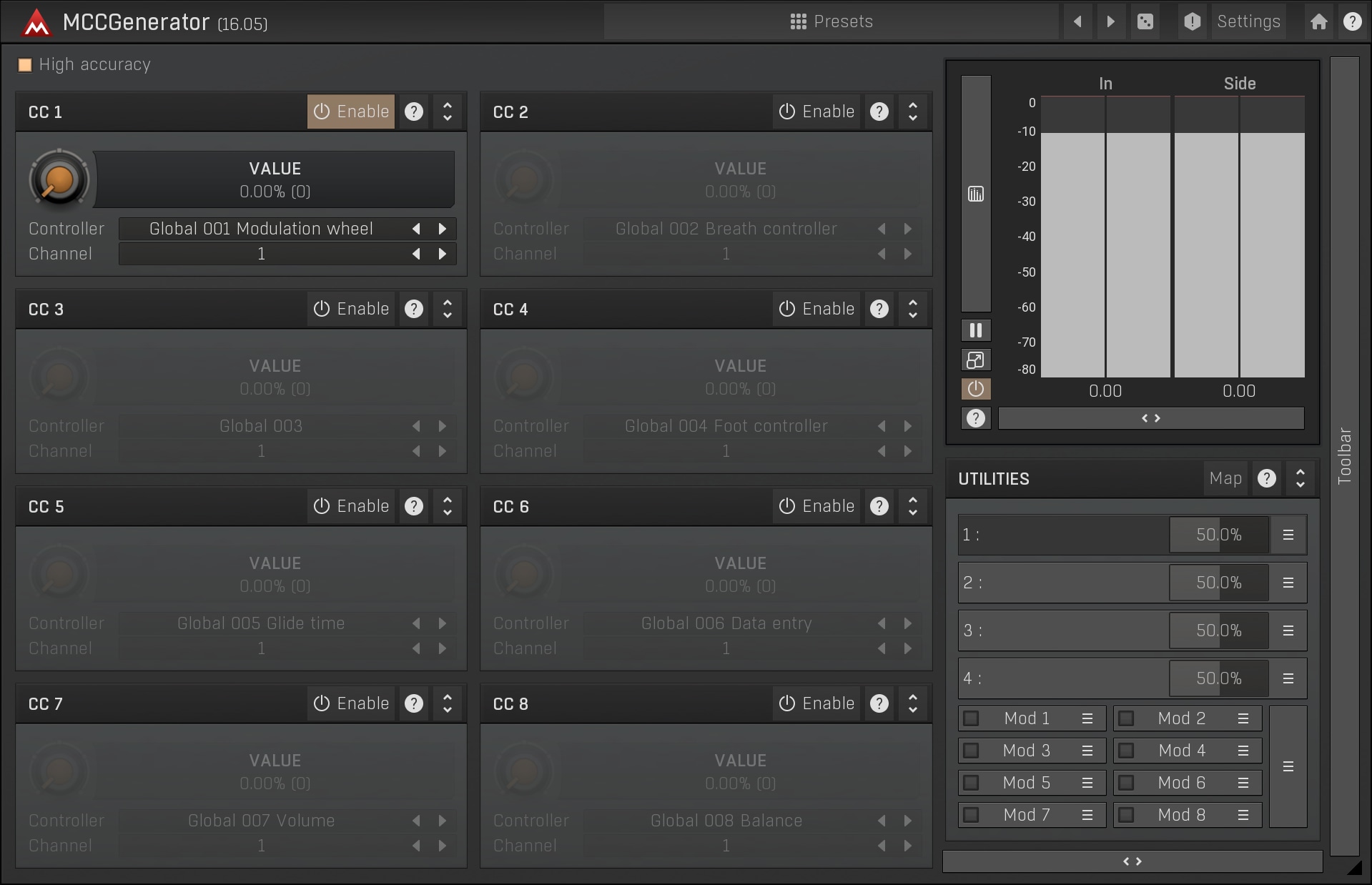Image resolution: width=1372 pixels, height=885 pixels.
Task: Open help for CC 8 panel
Action: 879,703
